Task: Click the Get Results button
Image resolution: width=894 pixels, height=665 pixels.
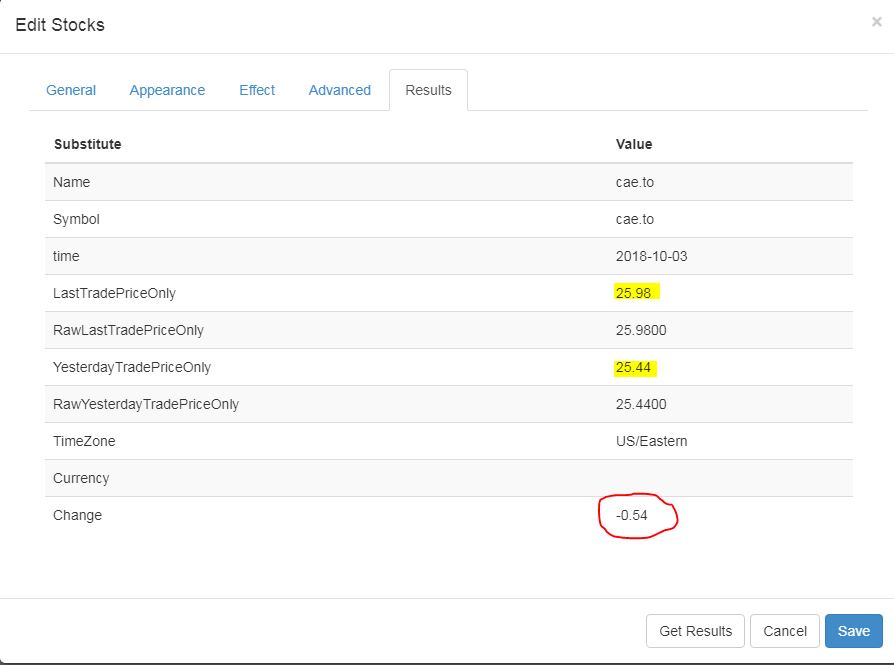Action: 695,631
